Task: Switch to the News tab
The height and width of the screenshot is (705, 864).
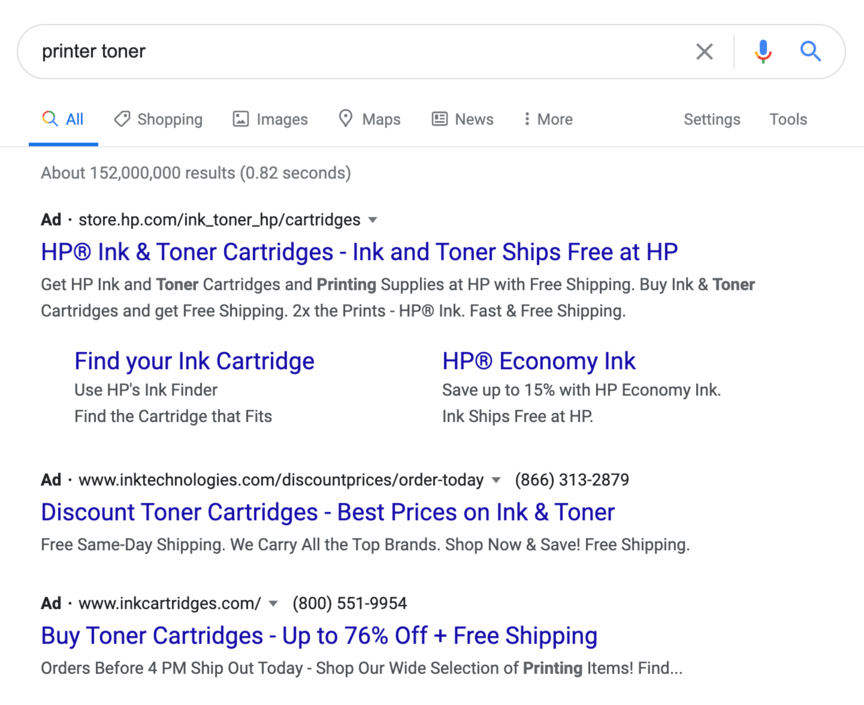Action: pos(462,120)
